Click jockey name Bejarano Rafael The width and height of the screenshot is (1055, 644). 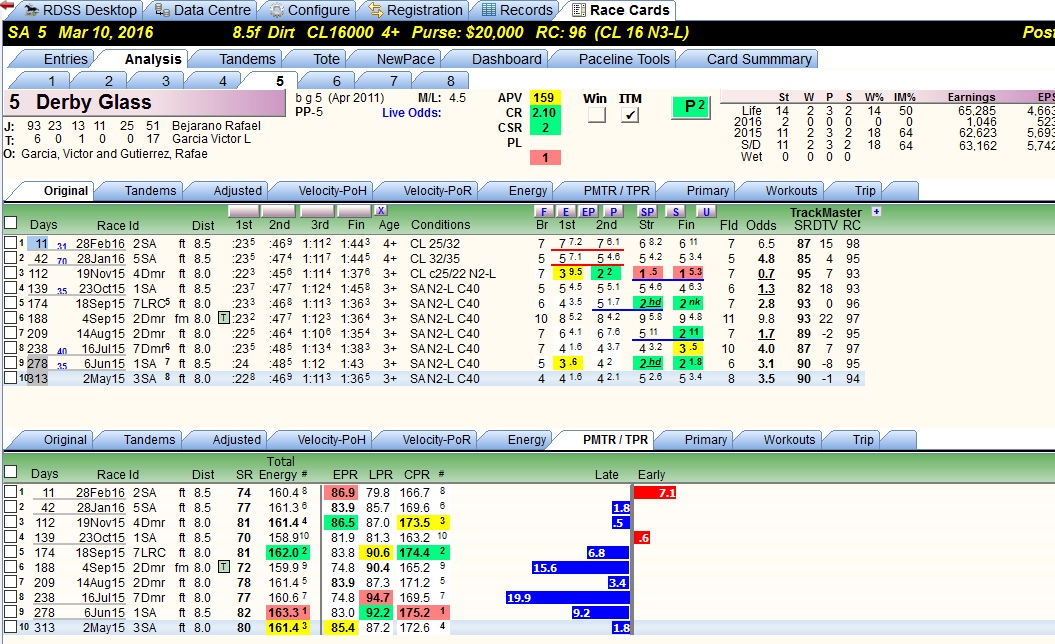(216, 126)
